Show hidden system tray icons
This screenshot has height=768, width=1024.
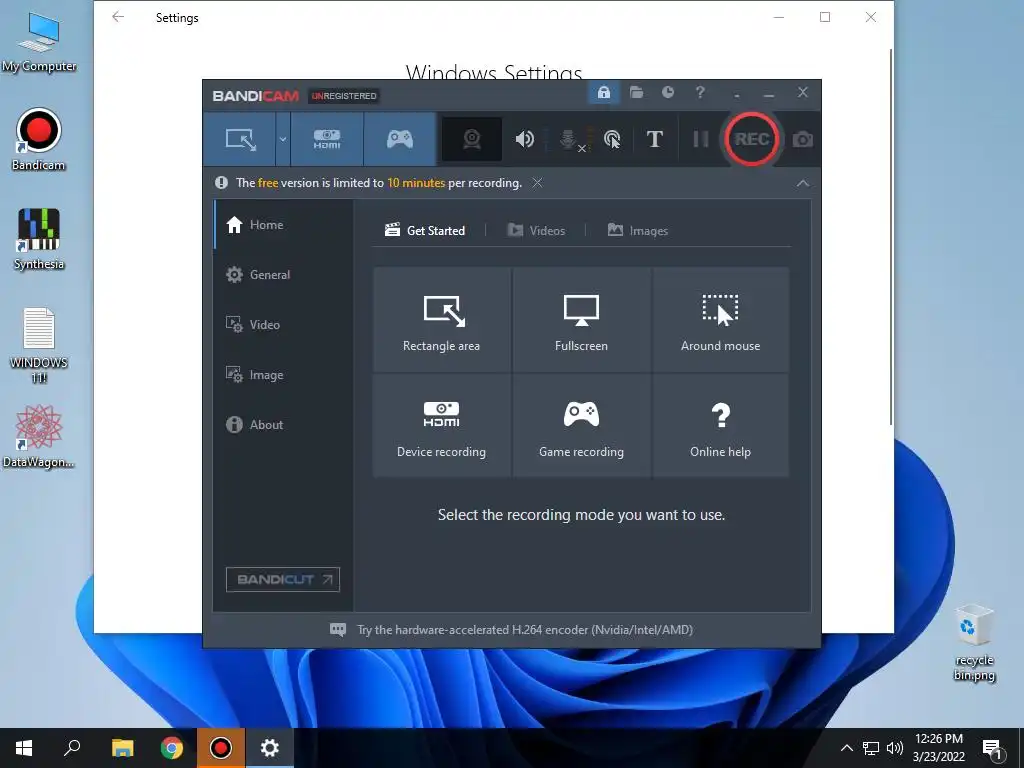pyautogui.click(x=846, y=748)
